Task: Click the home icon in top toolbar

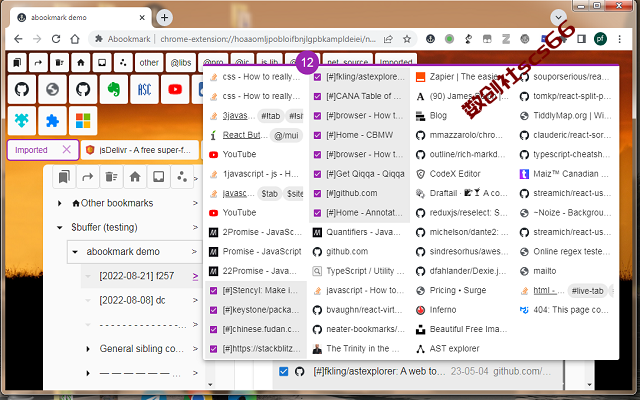Action: click(x=80, y=62)
